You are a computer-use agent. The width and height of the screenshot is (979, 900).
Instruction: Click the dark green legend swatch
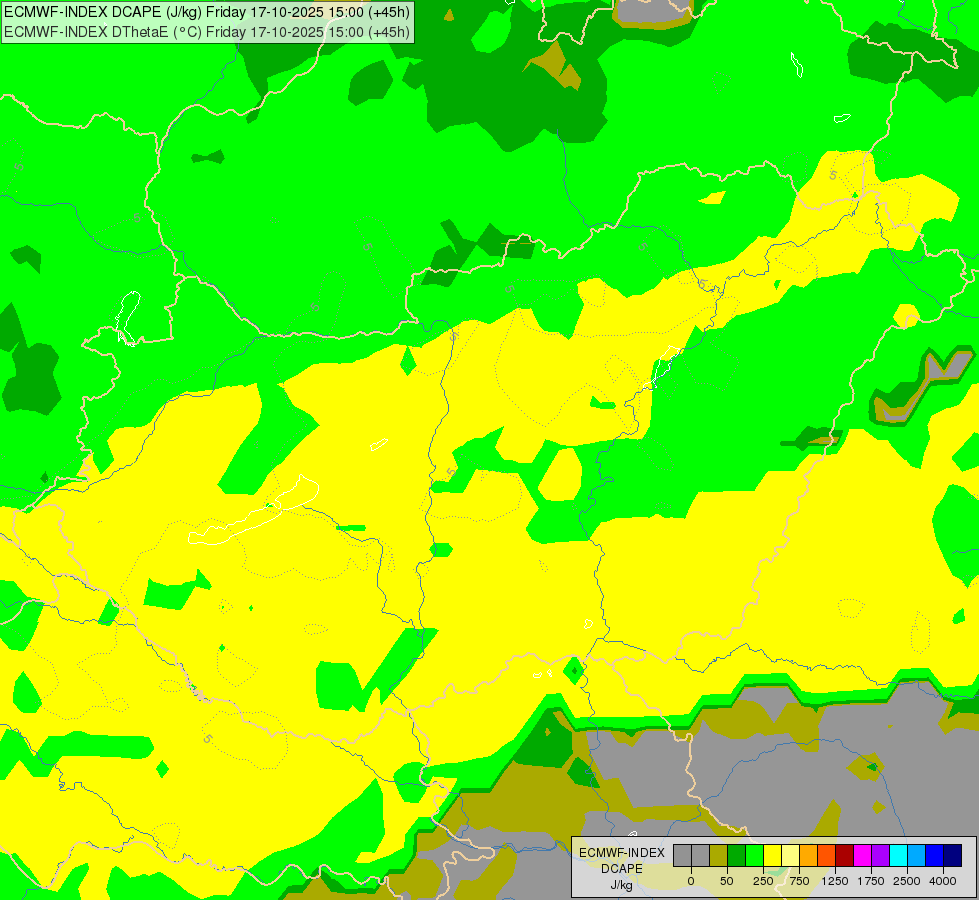point(737,856)
